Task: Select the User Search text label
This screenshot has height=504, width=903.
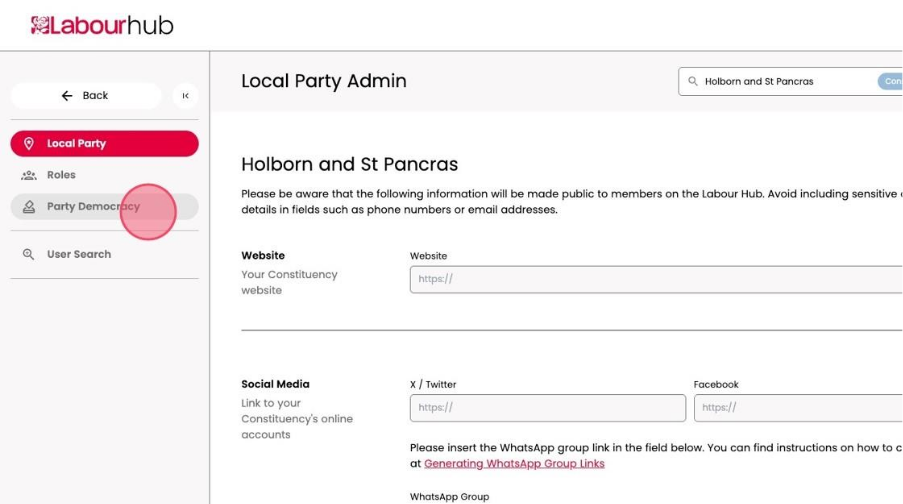Action: coord(79,255)
